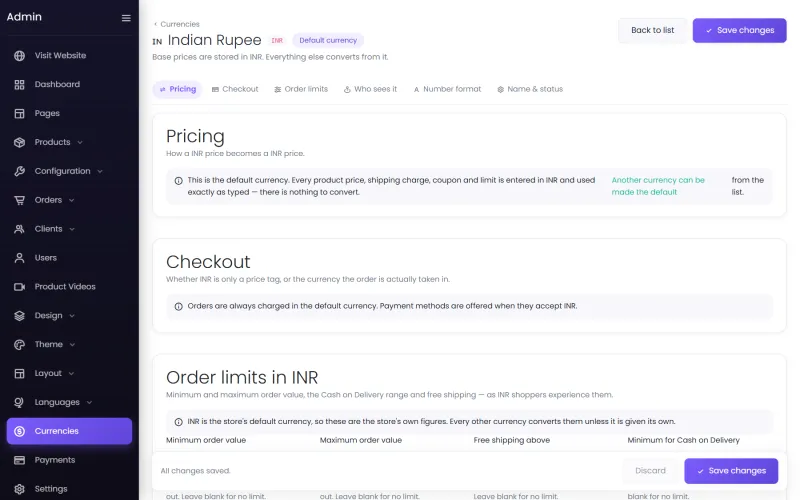Click the Minimum order value label
This screenshot has height=500, width=800.
206,440
